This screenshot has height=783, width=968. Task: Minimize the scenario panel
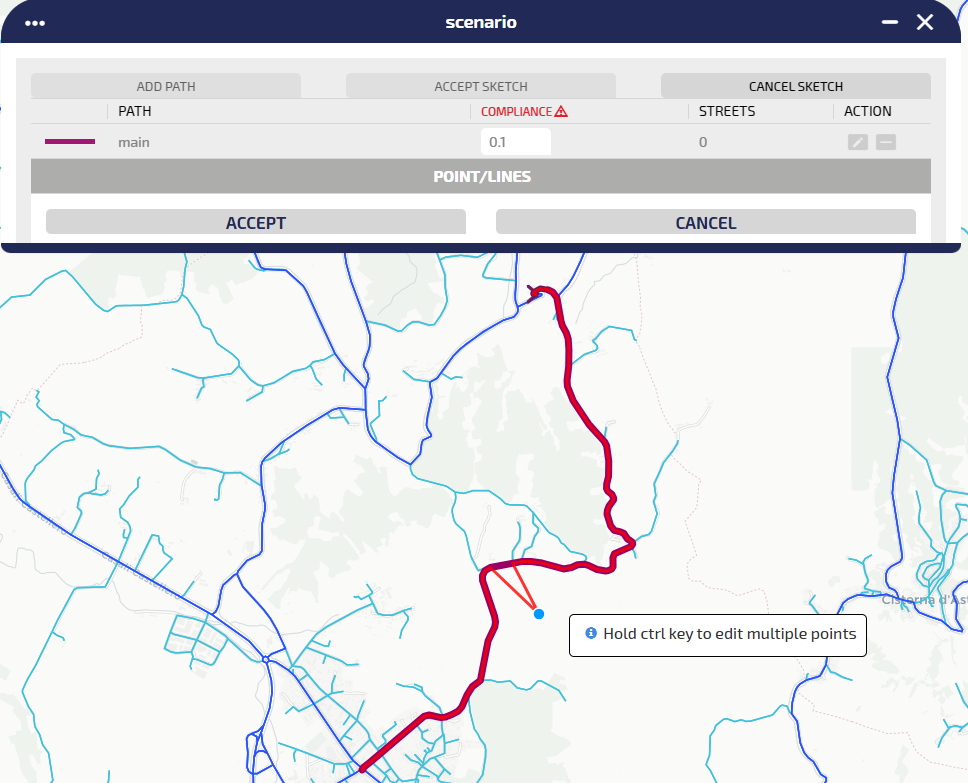pos(889,22)
